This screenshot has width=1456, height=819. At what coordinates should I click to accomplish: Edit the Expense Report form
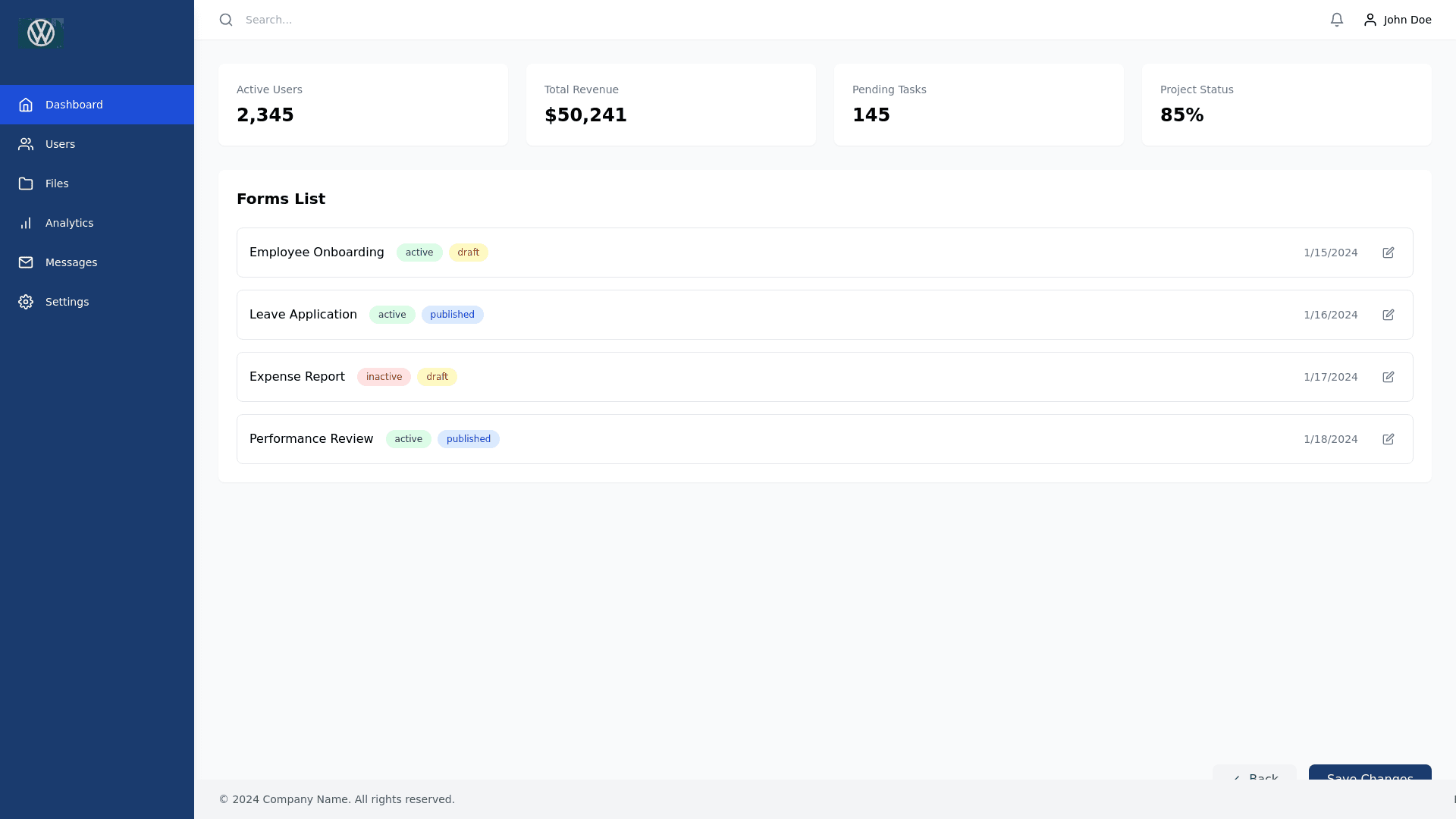tap(1389, 377)
